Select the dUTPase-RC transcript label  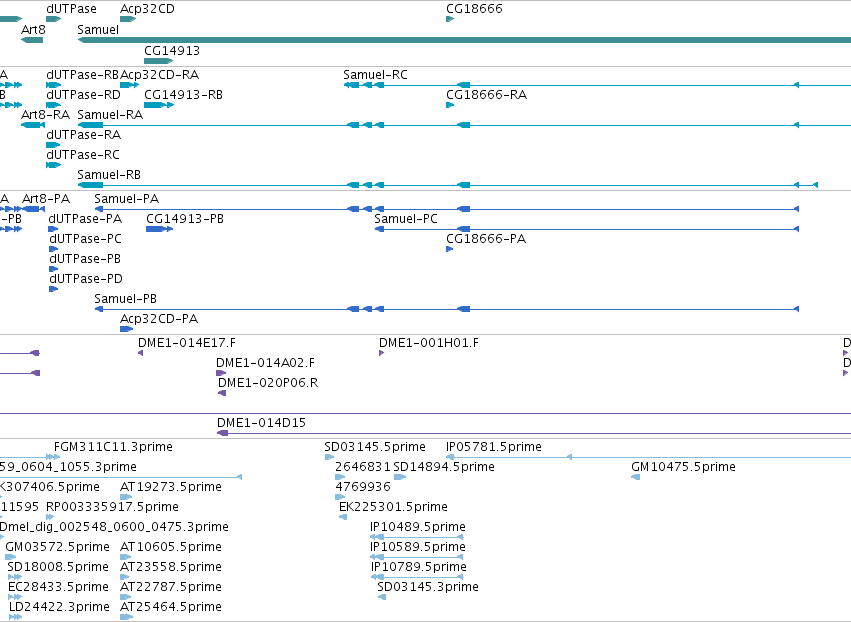[83, 155]
